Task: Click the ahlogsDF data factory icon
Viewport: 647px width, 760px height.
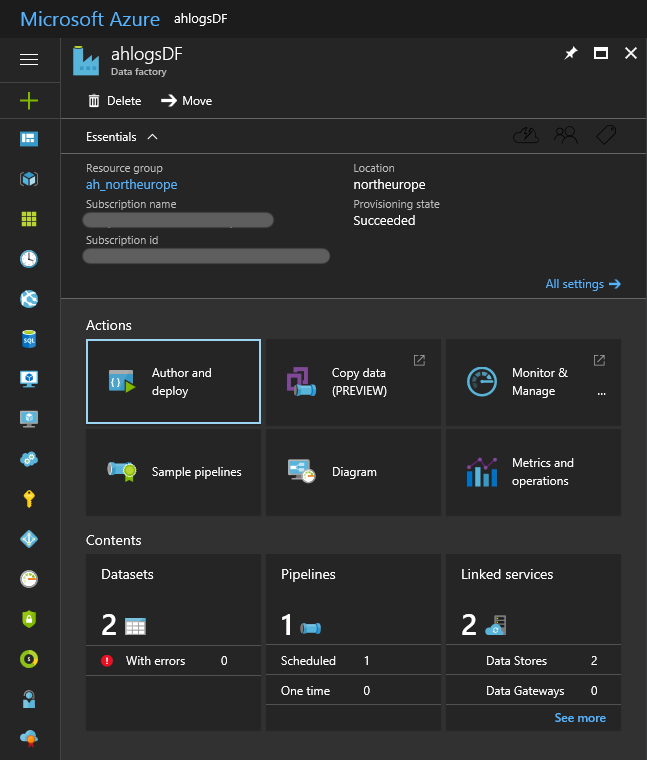Action: pos(86,61)
